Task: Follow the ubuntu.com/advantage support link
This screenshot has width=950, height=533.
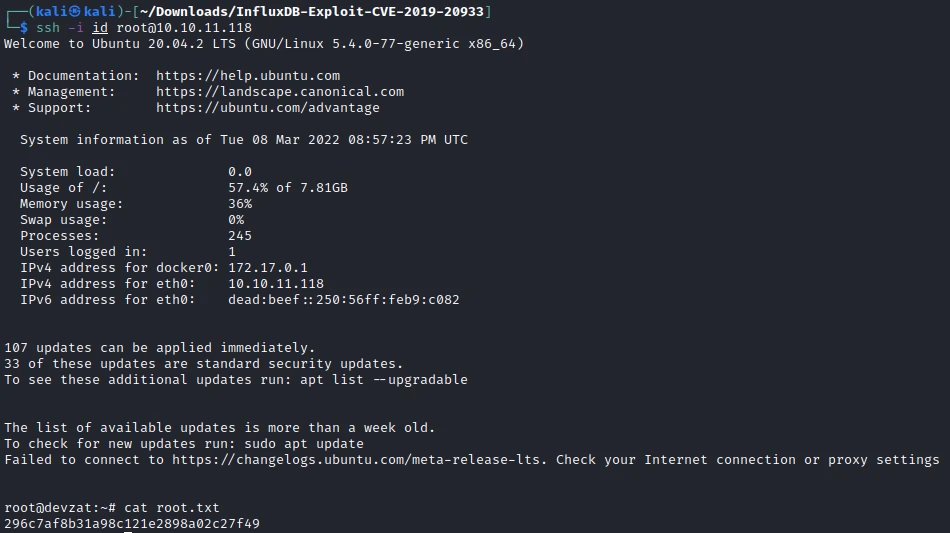Action: [x=268, y=108]
